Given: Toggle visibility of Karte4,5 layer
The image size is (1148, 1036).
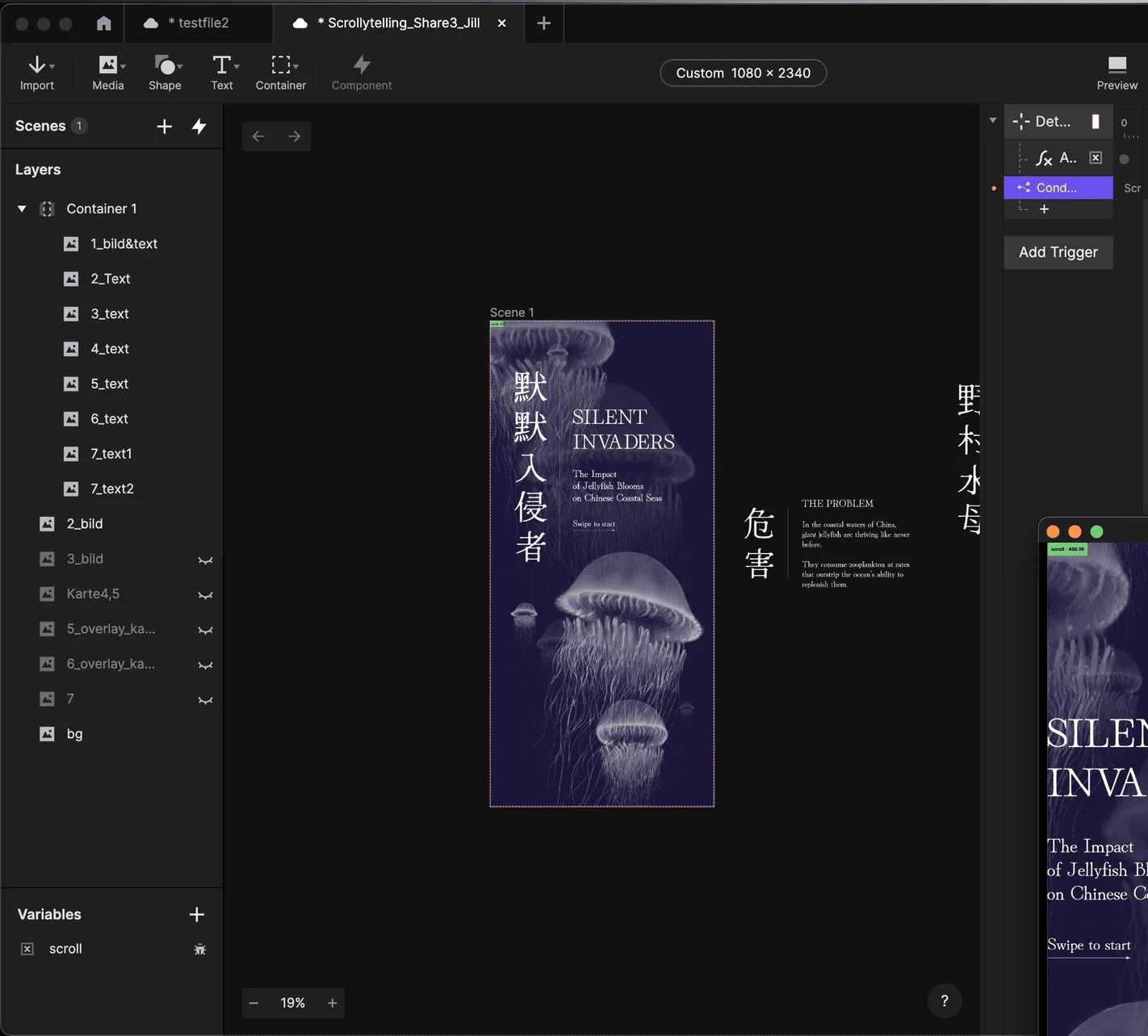Looking at the screenshot, I should point(206,595).
